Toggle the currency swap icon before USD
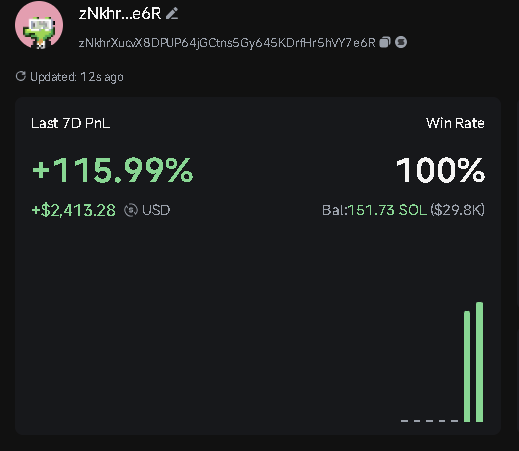Screen dimensions: 519x451 [x=131, y=210]
